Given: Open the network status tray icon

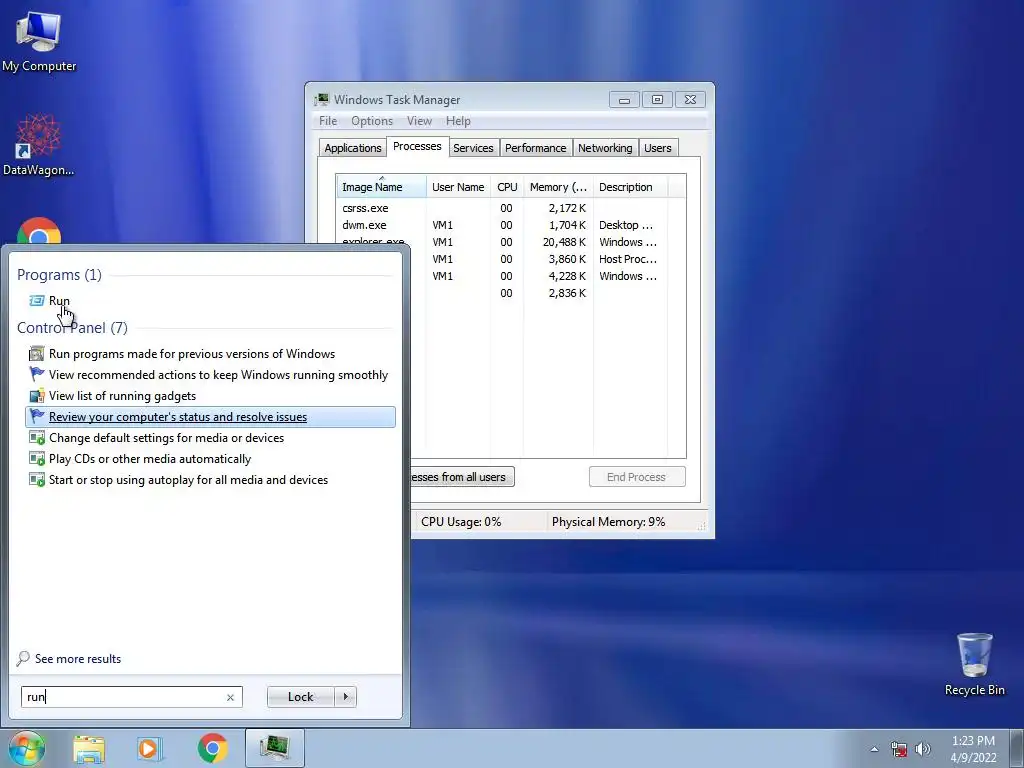Looking at the screenshot, I should tap(899, 749).
